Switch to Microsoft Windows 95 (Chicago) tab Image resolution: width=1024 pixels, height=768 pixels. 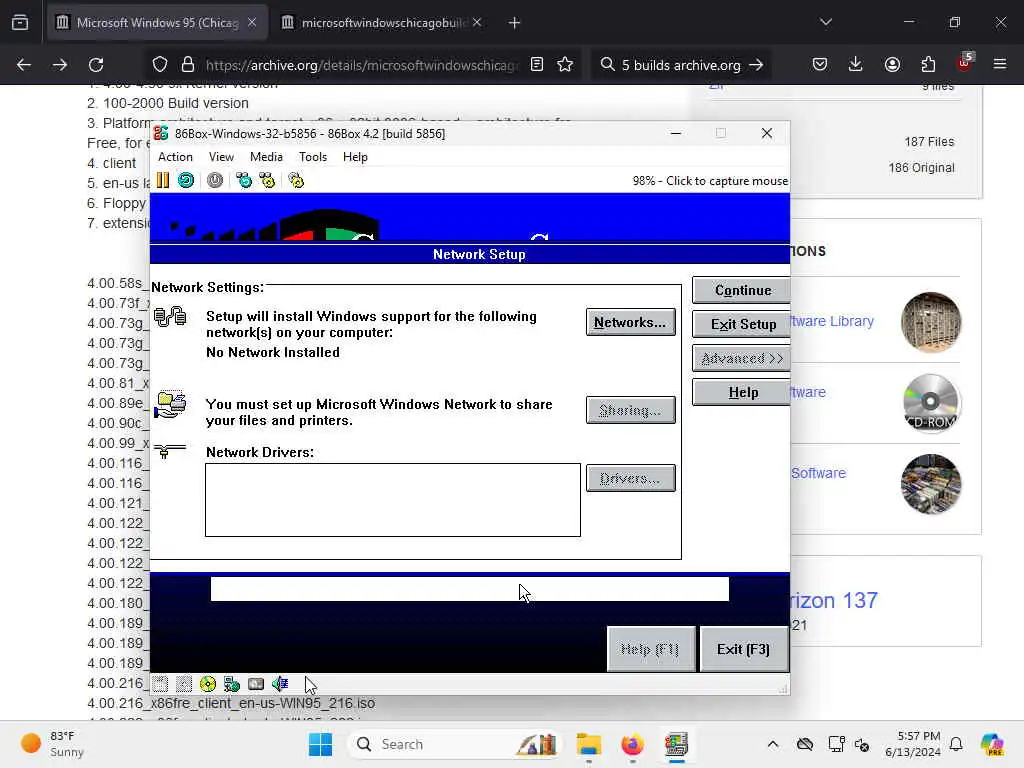157,23
